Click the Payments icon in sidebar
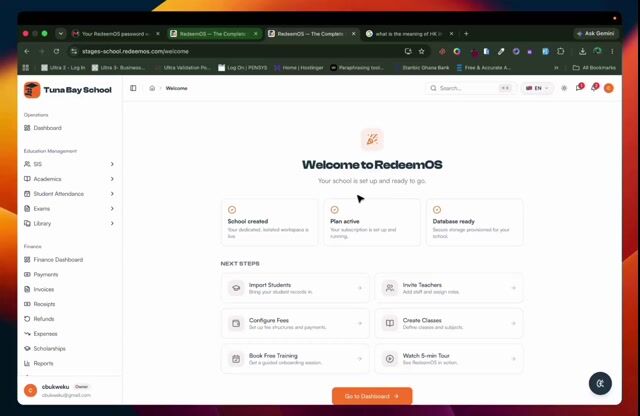 pos(27,274)
